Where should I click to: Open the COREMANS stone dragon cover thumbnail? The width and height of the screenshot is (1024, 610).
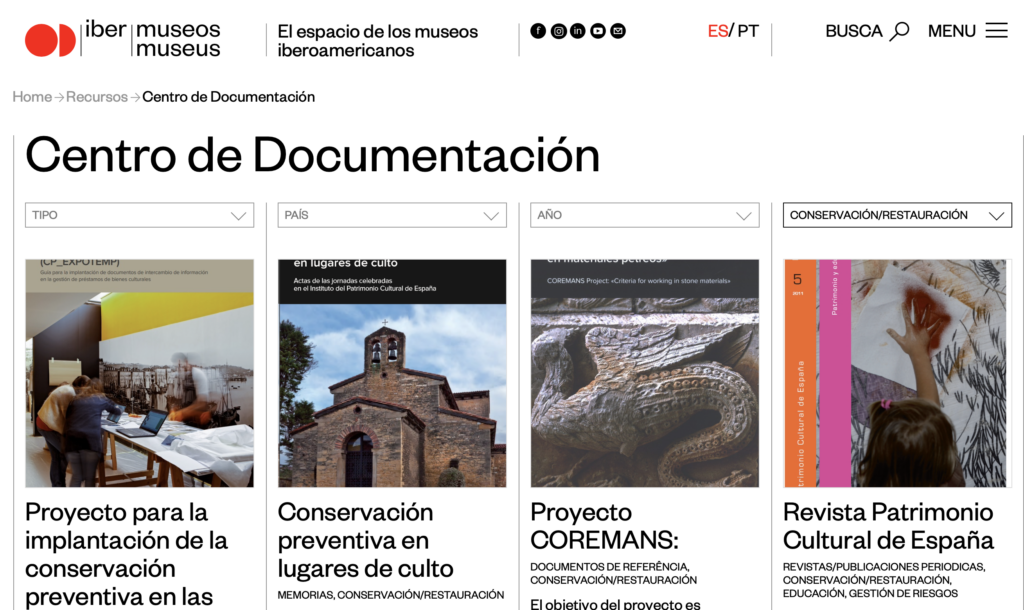pos(645,373)
